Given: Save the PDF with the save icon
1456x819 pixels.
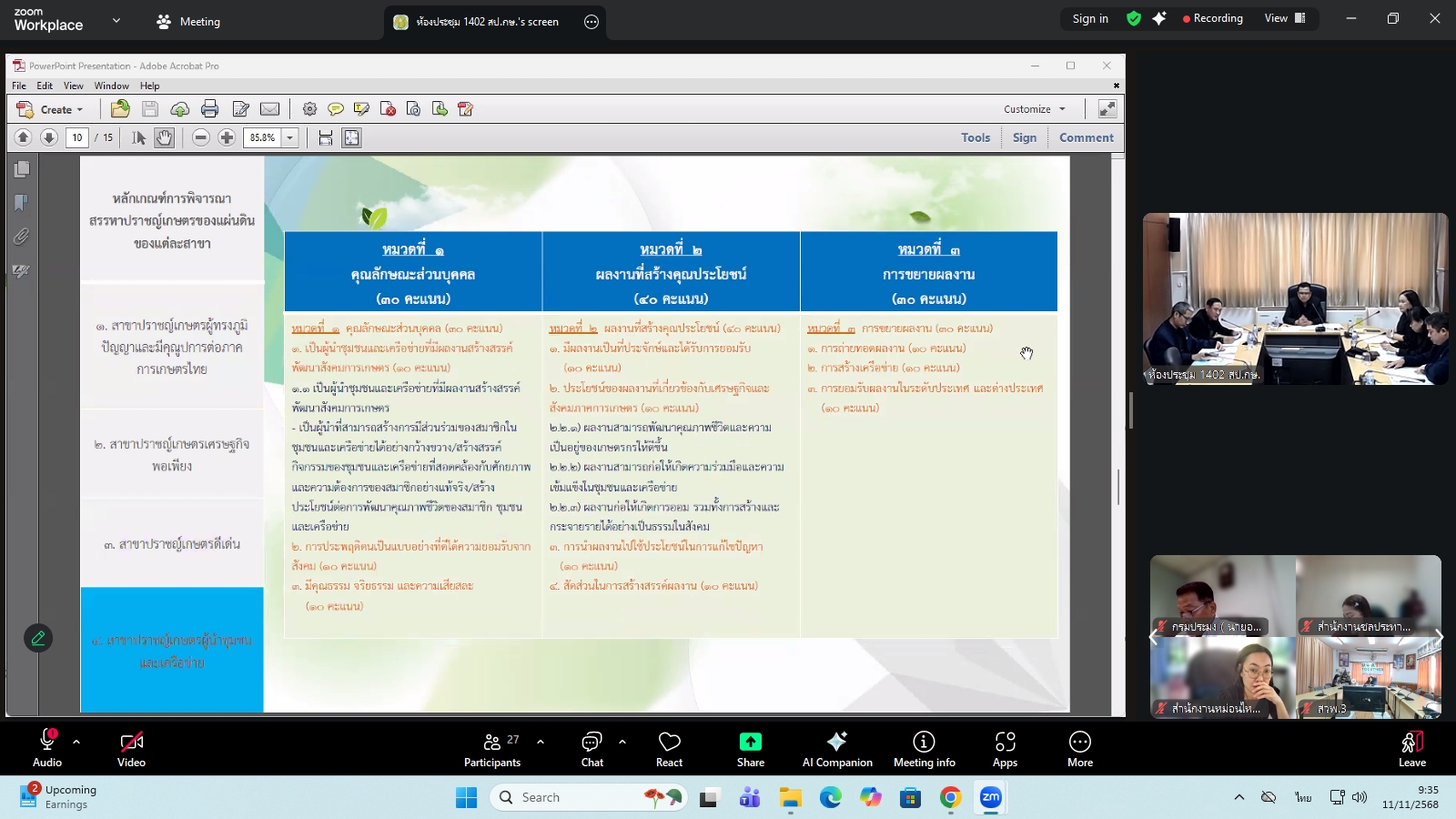Looking at the screenshot, I should [x=148, y=109].
